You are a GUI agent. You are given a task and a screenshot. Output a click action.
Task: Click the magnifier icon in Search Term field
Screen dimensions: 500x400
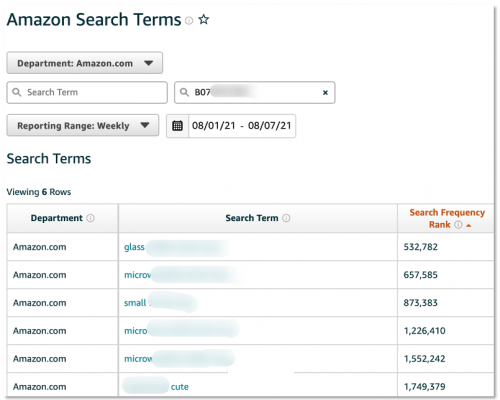pyautogui.click(x=17, y=92)
